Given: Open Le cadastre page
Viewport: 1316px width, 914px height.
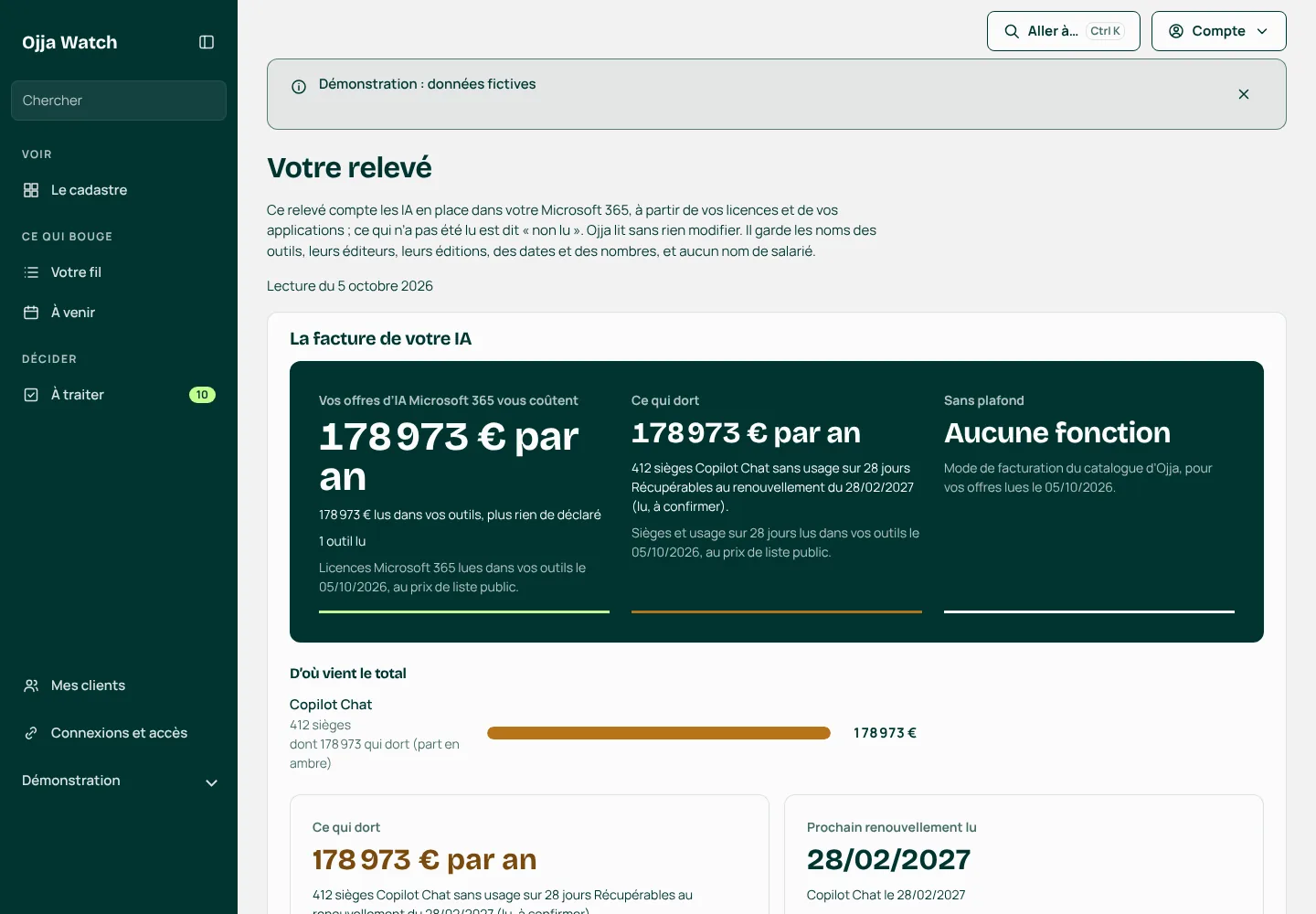Looking at the screenshot, I should click(119, 190).
